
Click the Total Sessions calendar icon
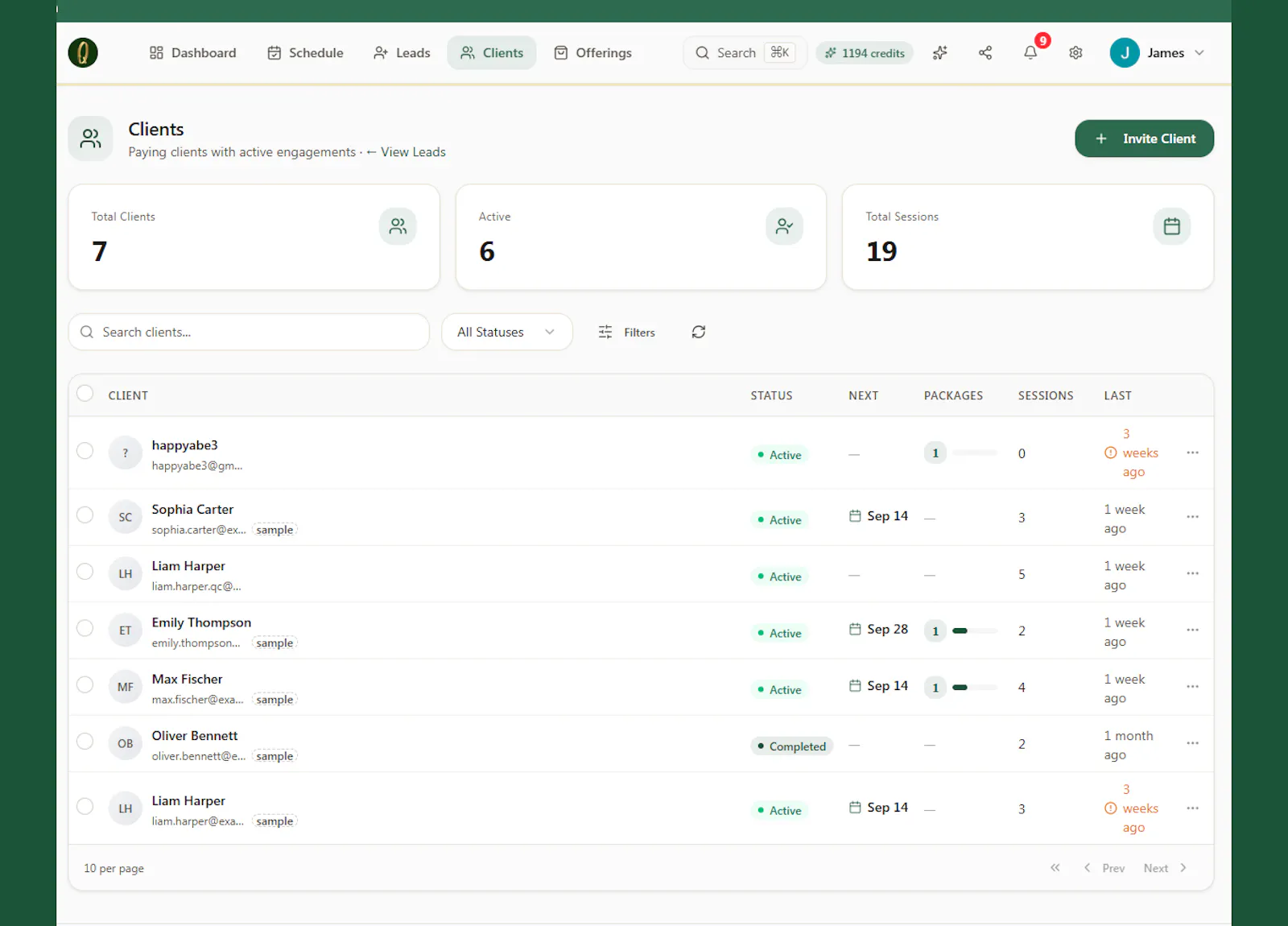tap(1172, 226)
